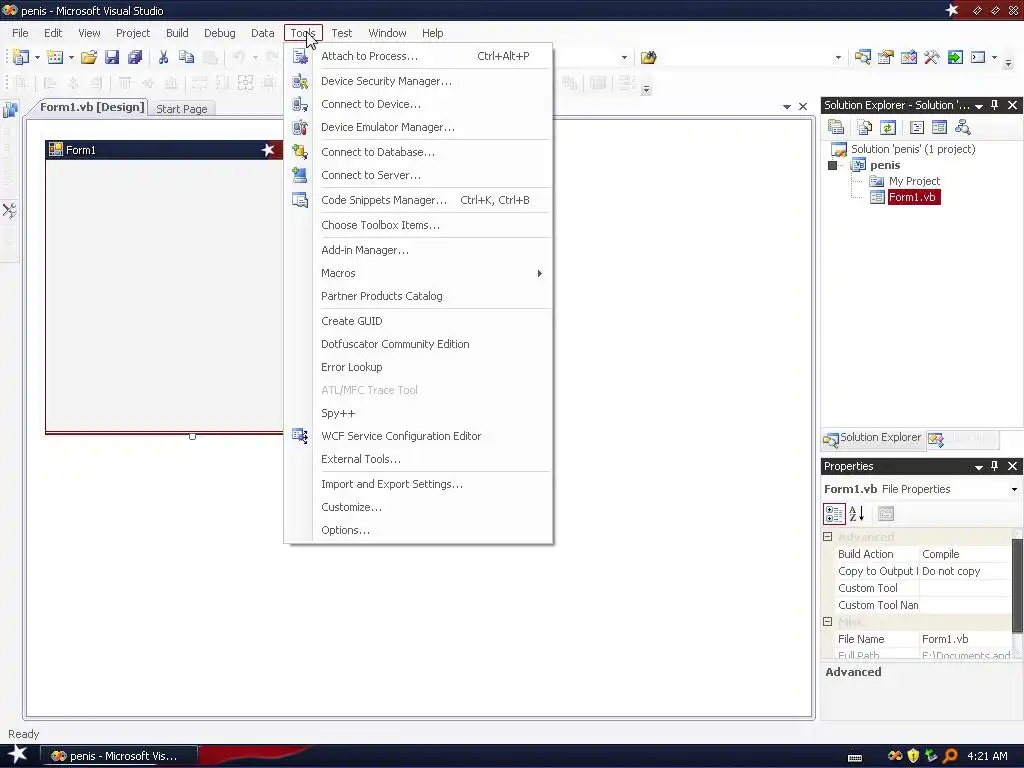This screenshot has height=768, width=1024.
Task: Select Form1.vb in Solution Explorer
Action: pos(912,197)
